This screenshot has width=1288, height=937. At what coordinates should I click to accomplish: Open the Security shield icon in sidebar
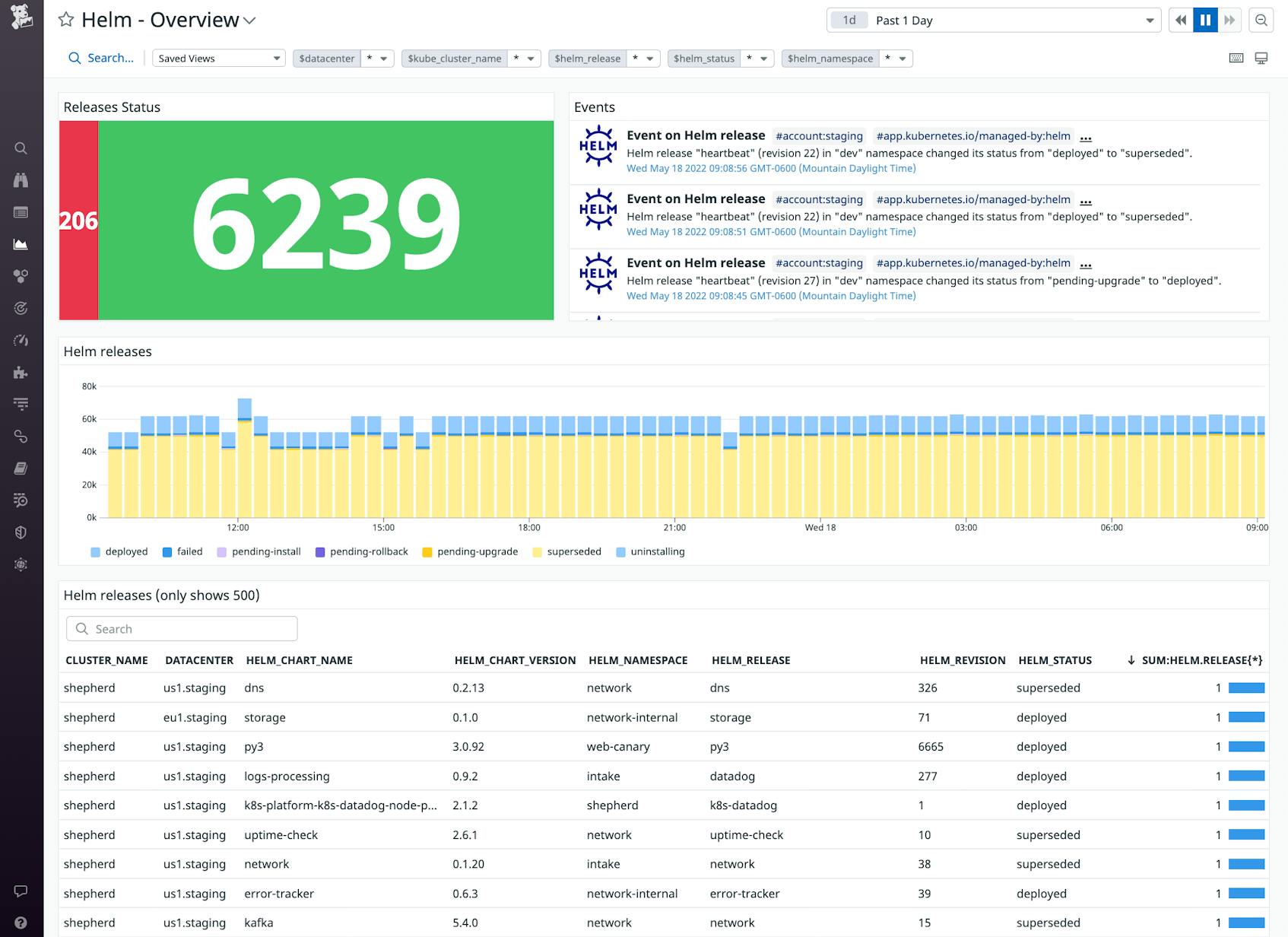[x=21, y=532]
